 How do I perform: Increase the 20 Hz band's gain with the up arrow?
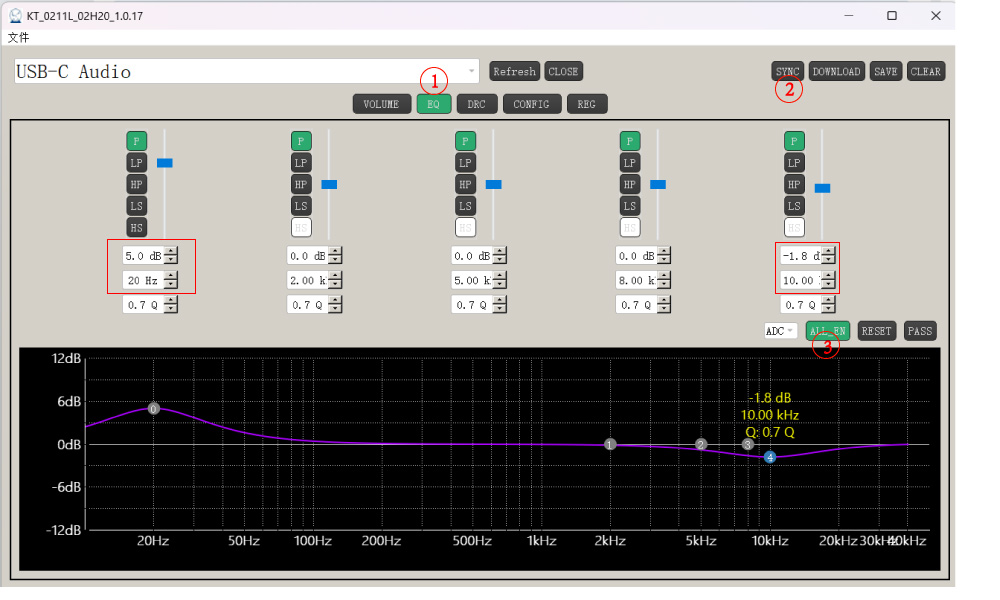pyautogui.click(x=171, y=251)
